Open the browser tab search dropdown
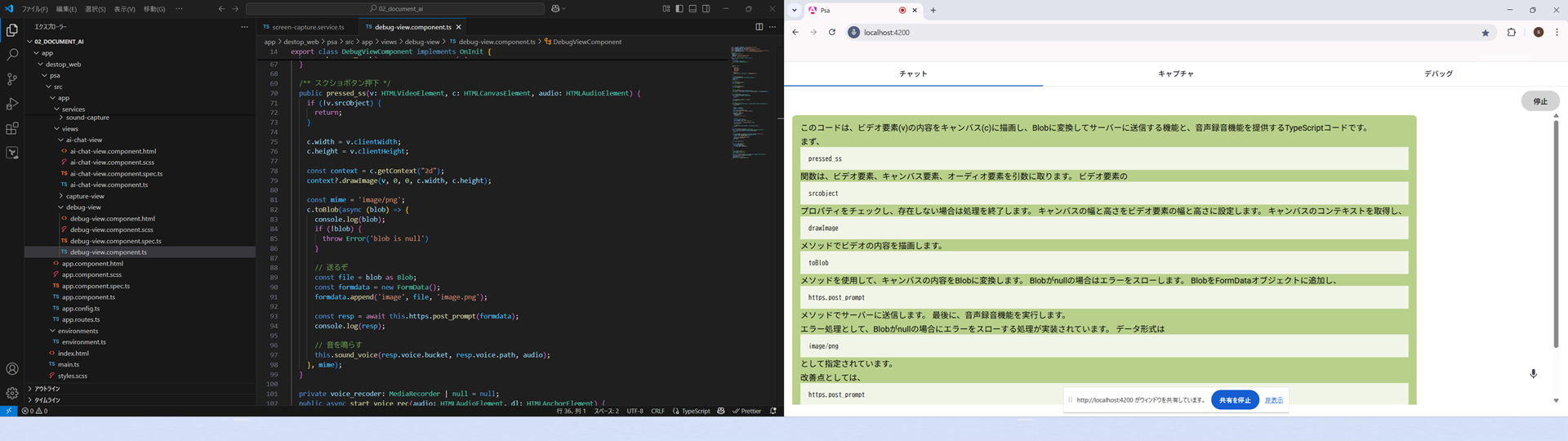The image size is (1568, 441). click(794, 10)
